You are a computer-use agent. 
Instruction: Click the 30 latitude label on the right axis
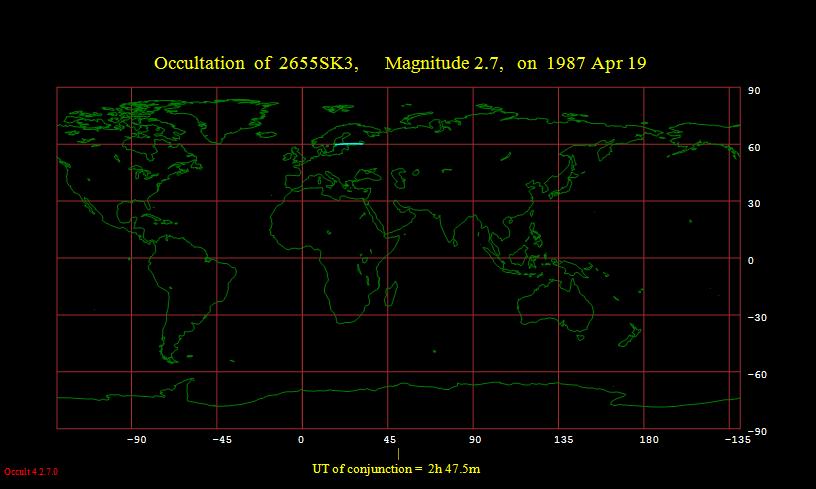point(755,203)
